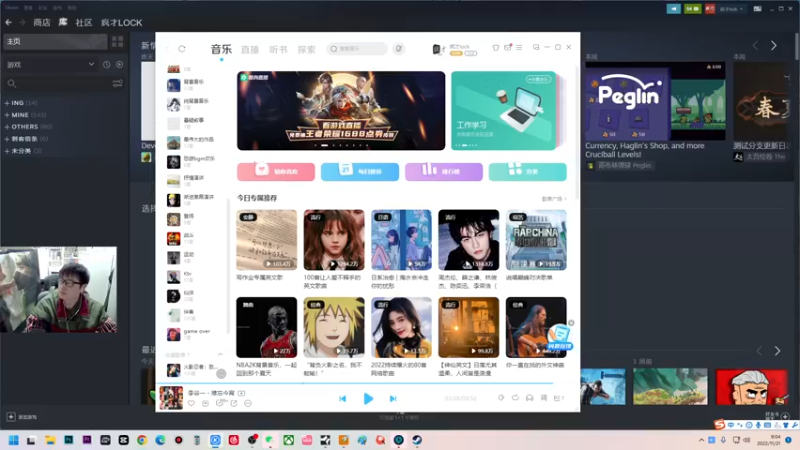Toggle the loop play mode
Viewport: 800px width, 450px height.
pos(515,397)
